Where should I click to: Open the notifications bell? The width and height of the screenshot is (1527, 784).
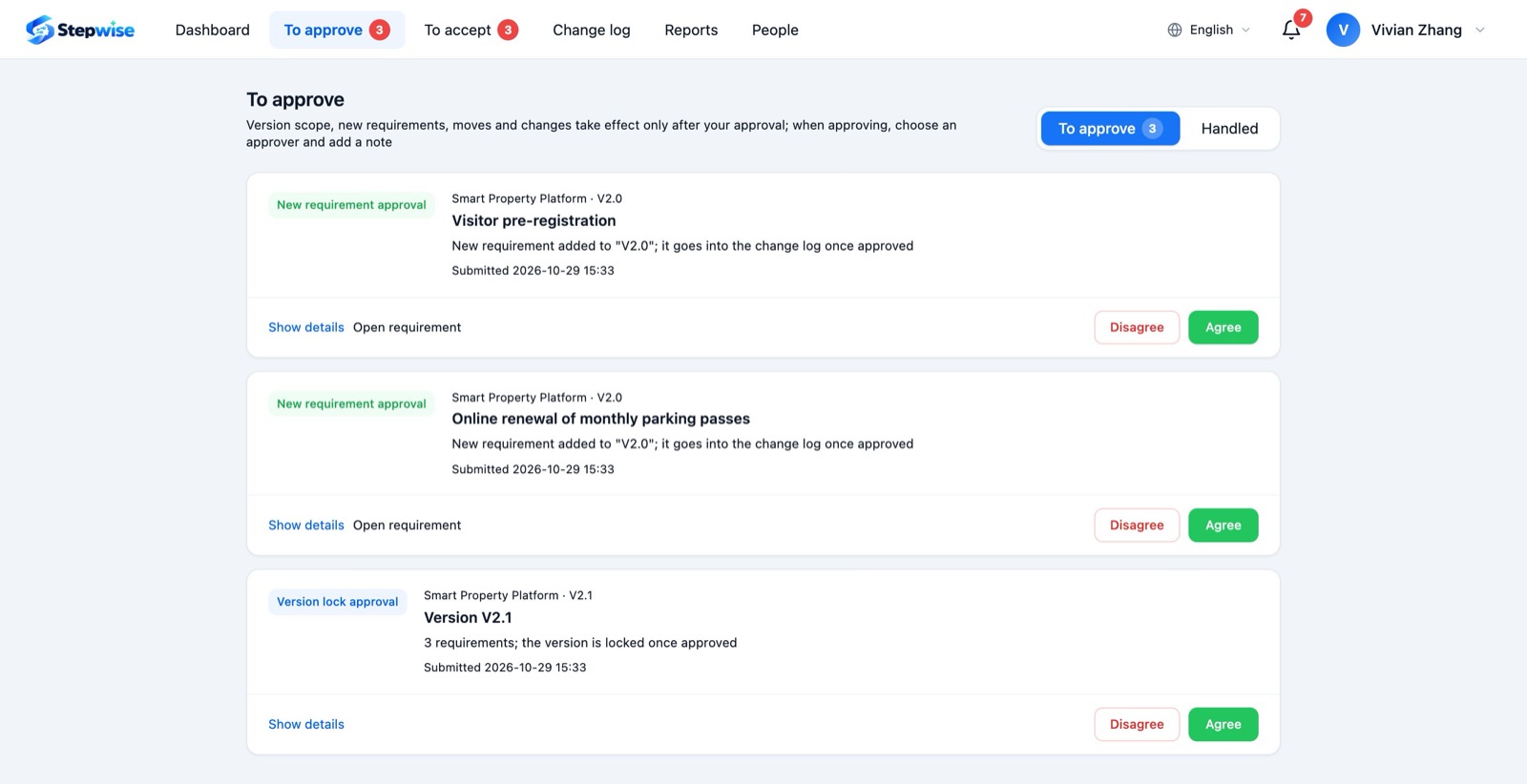[1291, 31]
